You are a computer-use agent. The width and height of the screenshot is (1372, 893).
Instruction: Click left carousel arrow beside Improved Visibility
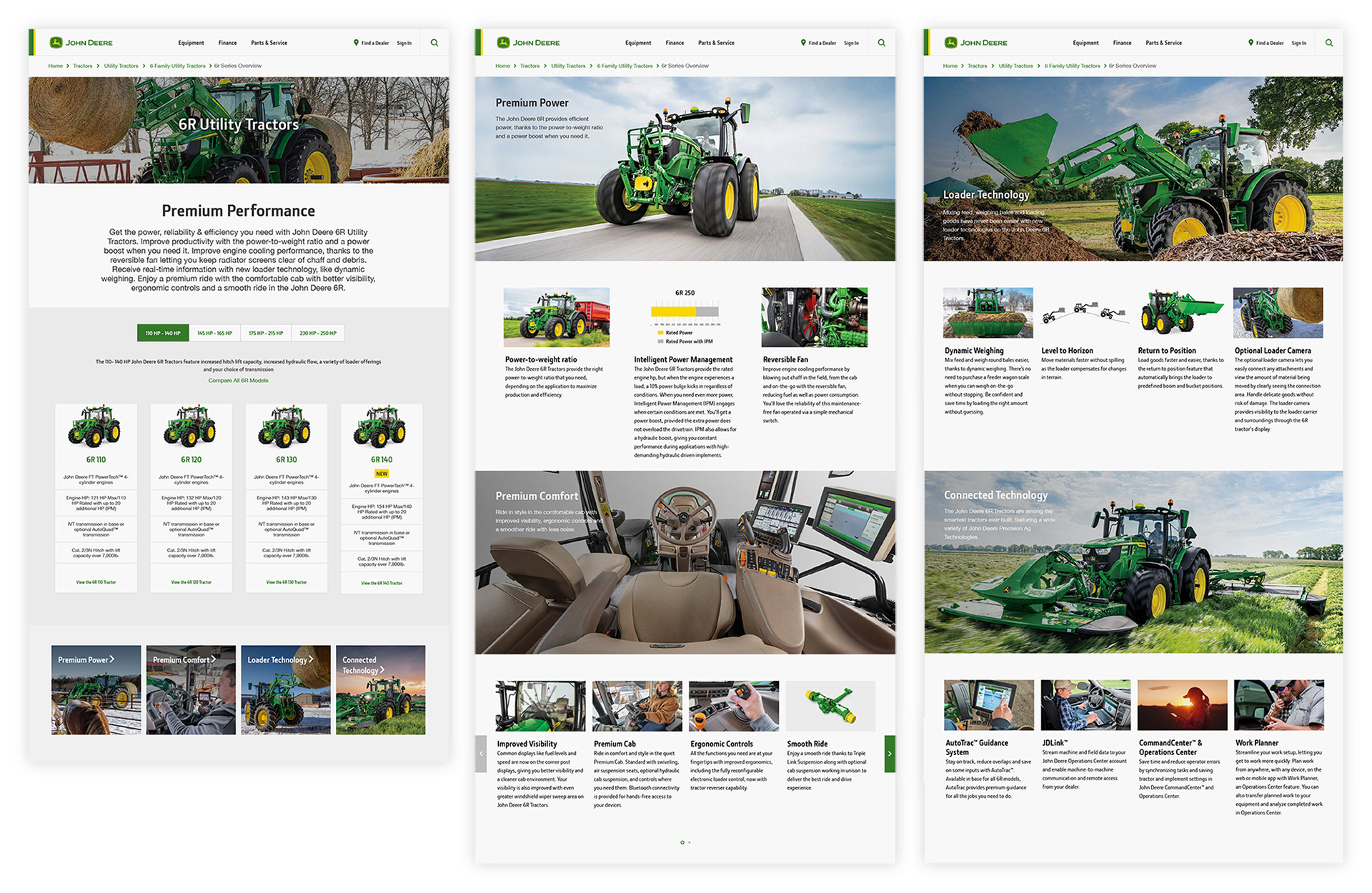(481, 754)
